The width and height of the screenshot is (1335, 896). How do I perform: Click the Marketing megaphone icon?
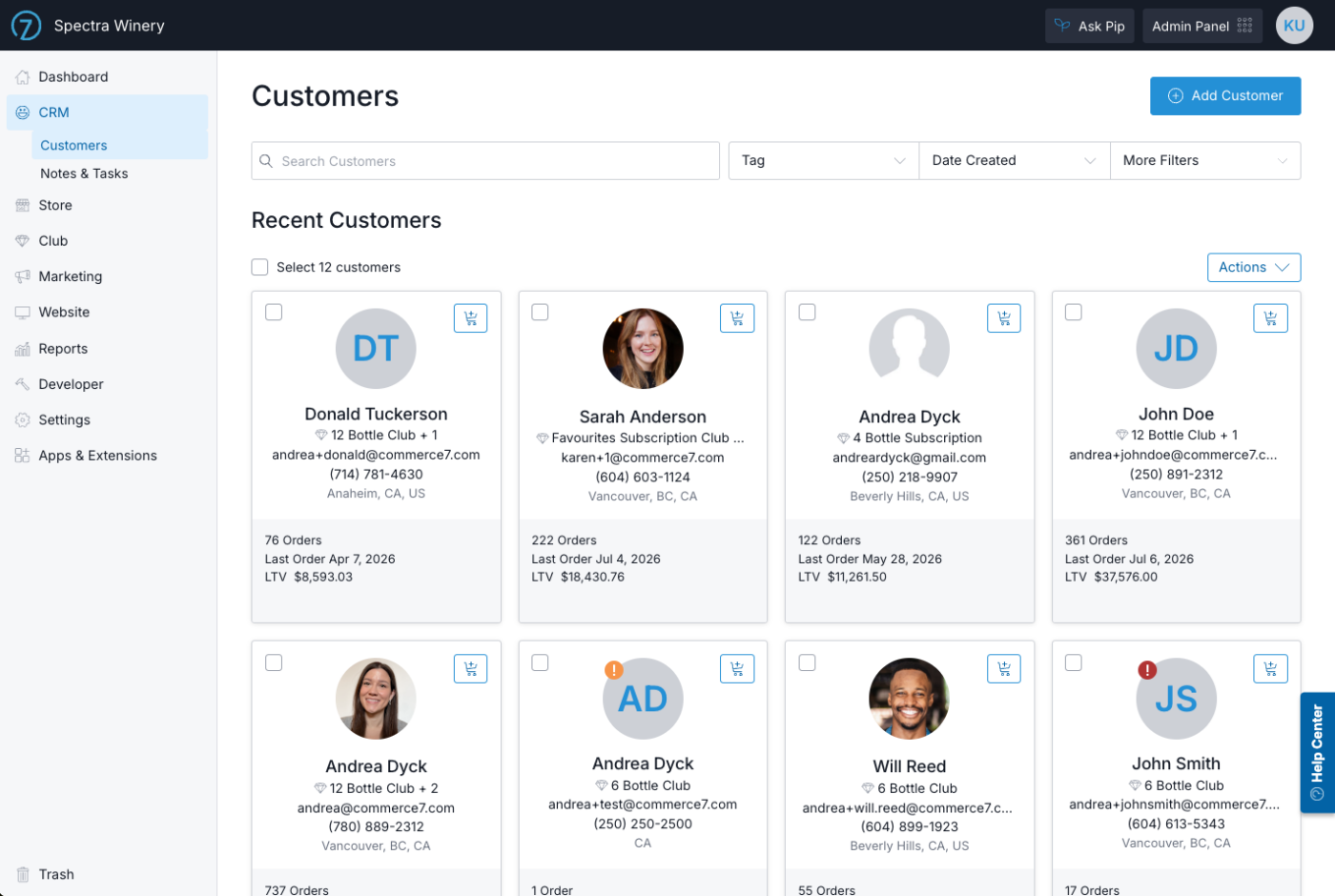coord(23,276)
